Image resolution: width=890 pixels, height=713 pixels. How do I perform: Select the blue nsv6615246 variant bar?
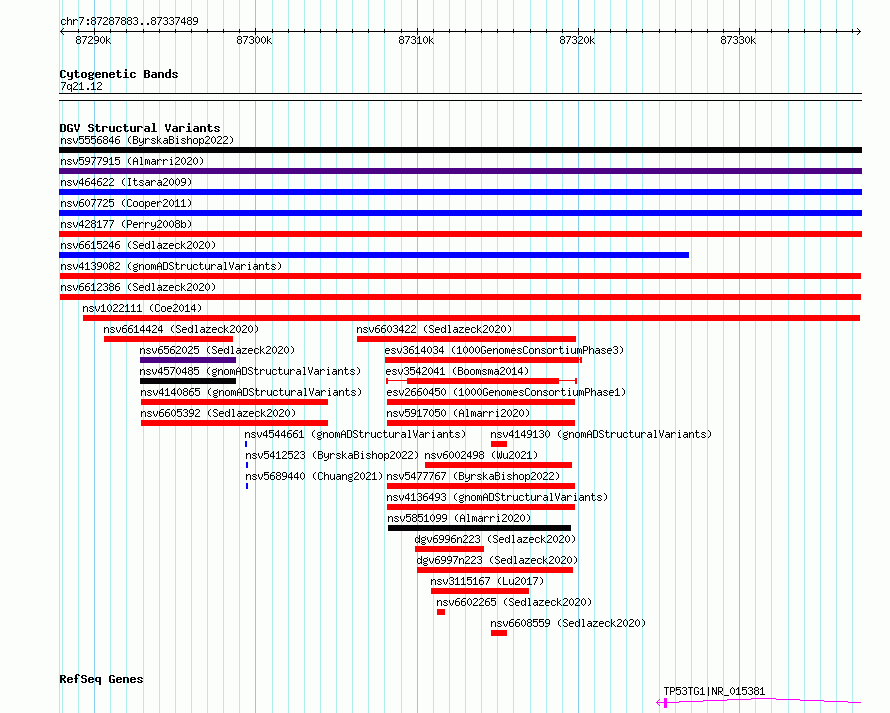(374, 255)
